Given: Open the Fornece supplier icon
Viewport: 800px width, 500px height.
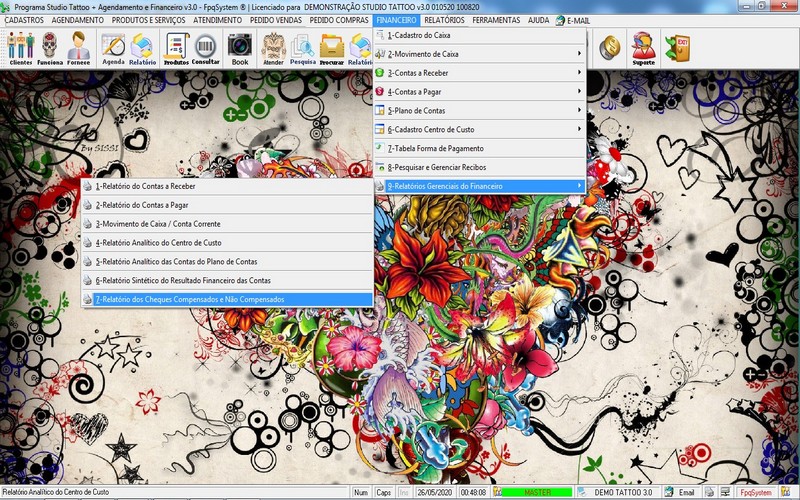Looking at the screenshot, I should 78,48.
